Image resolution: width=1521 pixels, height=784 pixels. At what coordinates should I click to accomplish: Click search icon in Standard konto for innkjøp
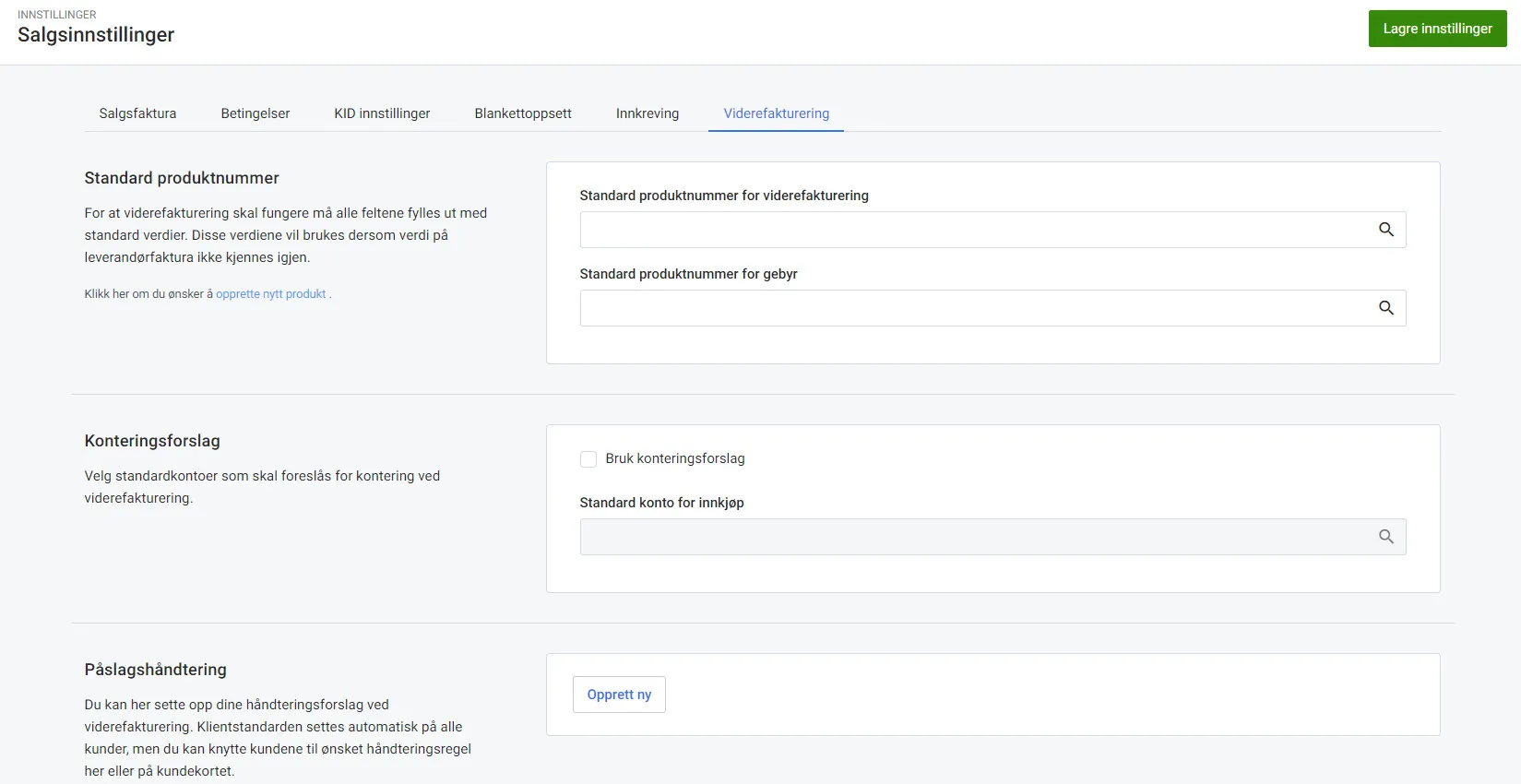pyautogui.click(x=1385, y=537)
